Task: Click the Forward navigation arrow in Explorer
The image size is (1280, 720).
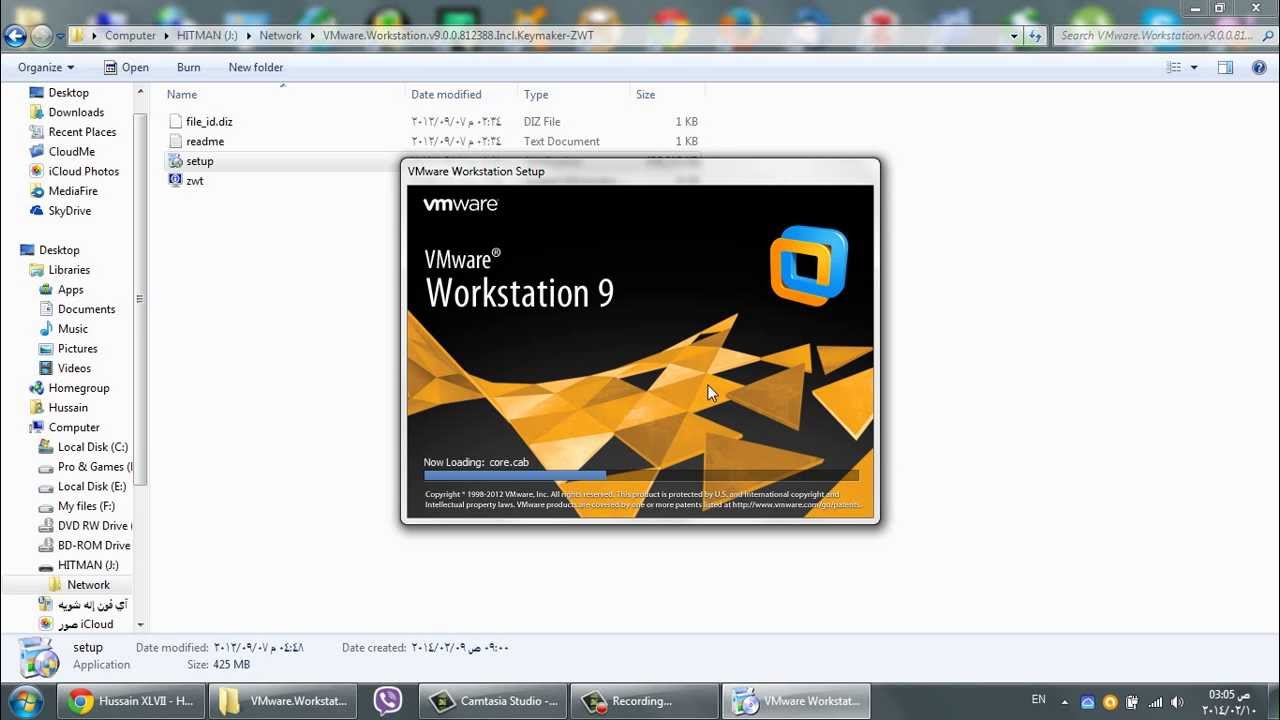Action: point(41,36)
